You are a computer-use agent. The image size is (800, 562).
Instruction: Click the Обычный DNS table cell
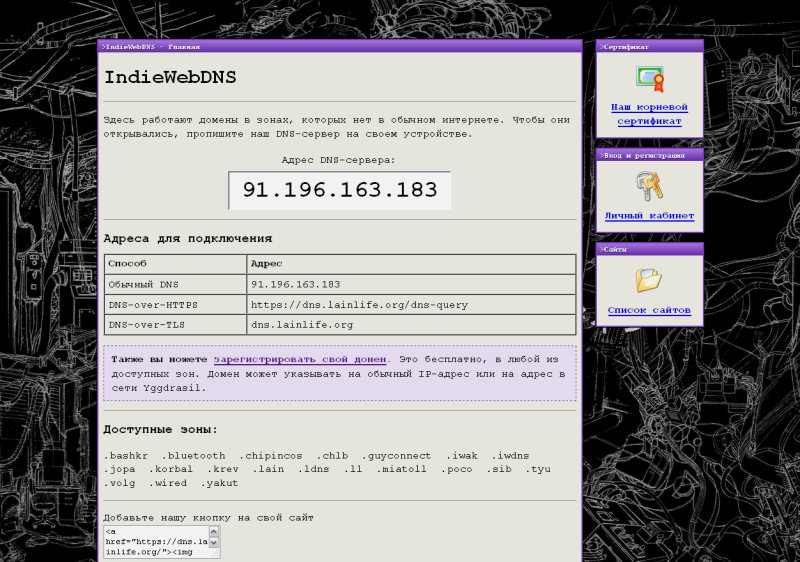coord(176,285)
